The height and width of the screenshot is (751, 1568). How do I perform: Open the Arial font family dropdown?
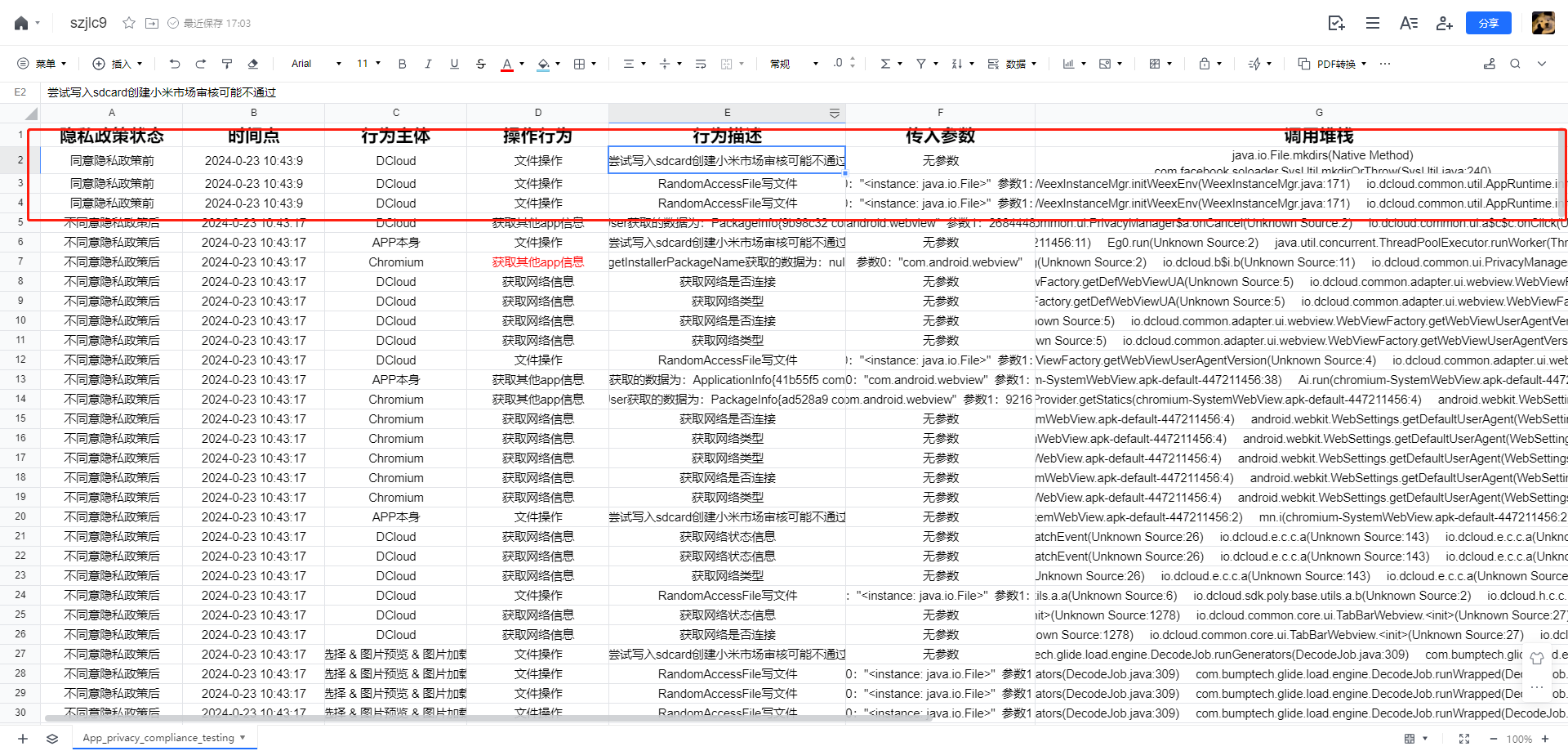pos(316,64)
